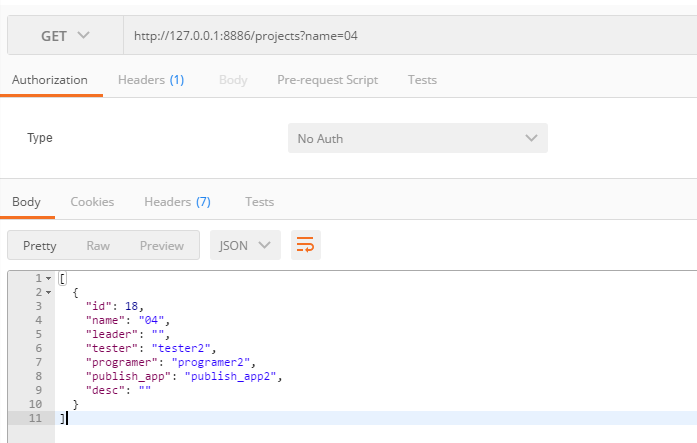Switch to Raw response view
This screenshot has width=697, height=443.
click(x=98, y=246)
